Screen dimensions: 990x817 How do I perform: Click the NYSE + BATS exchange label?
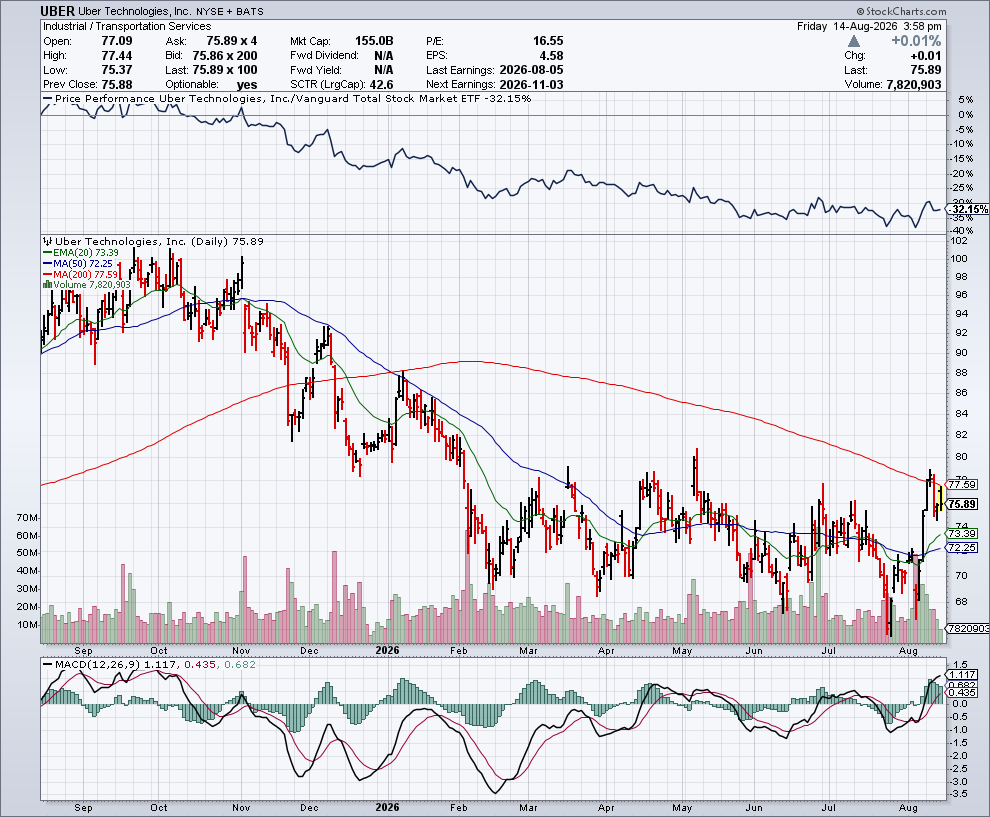click(232, 11)
